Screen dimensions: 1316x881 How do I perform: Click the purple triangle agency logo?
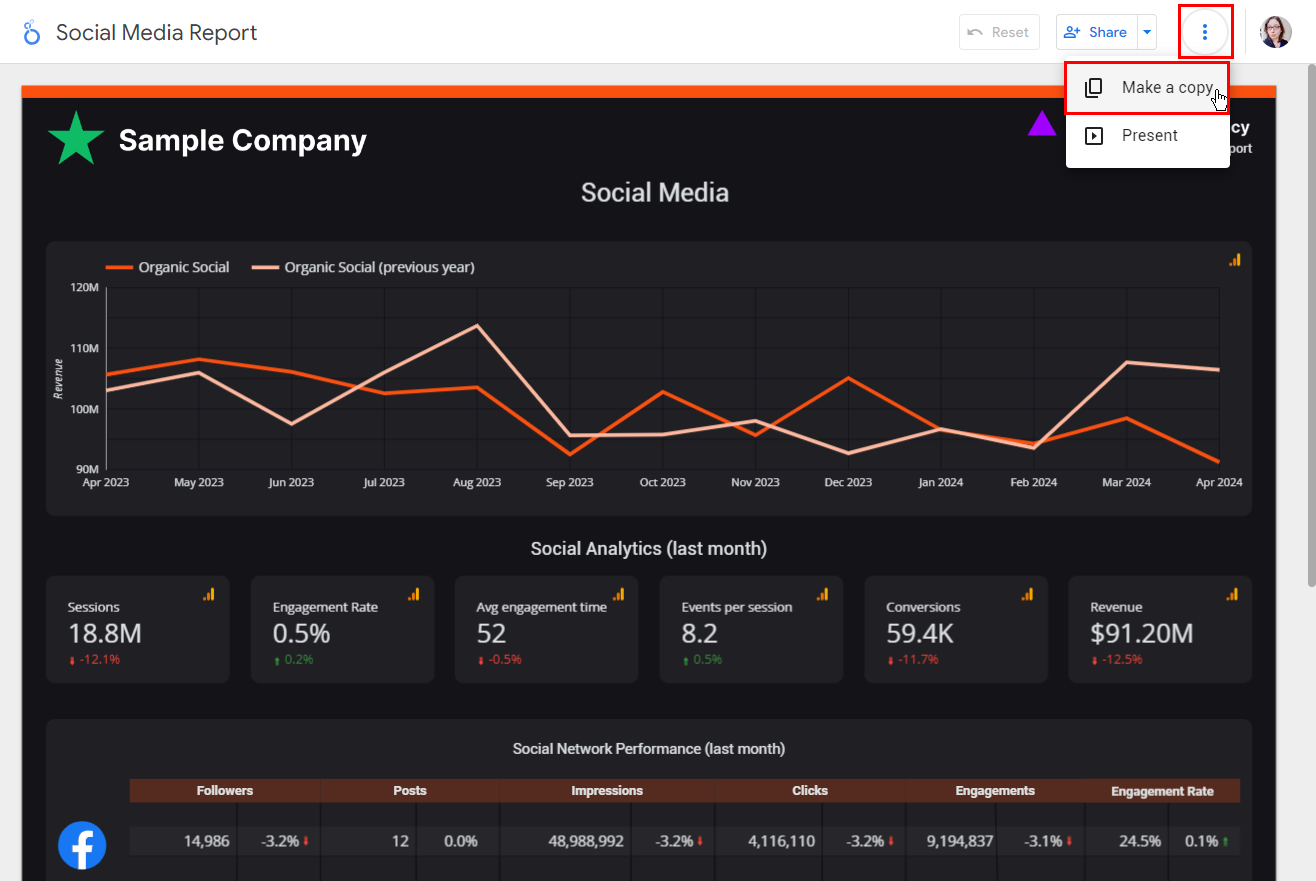[x=1042, y=124]
